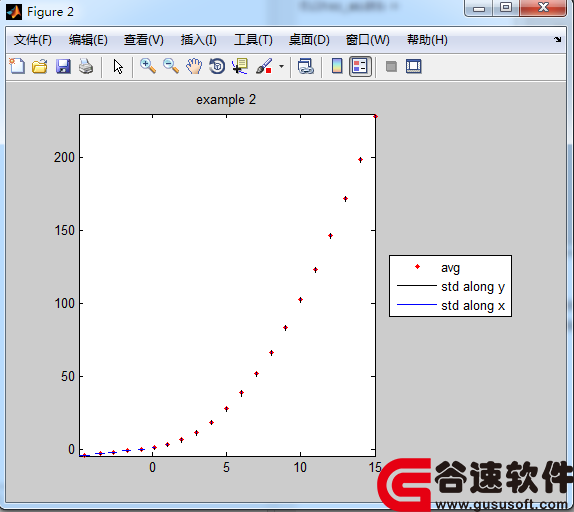This screenshot has height=512, width=574.
Task: Open the 文件(F) menu
Action: [x=33, y=40]
